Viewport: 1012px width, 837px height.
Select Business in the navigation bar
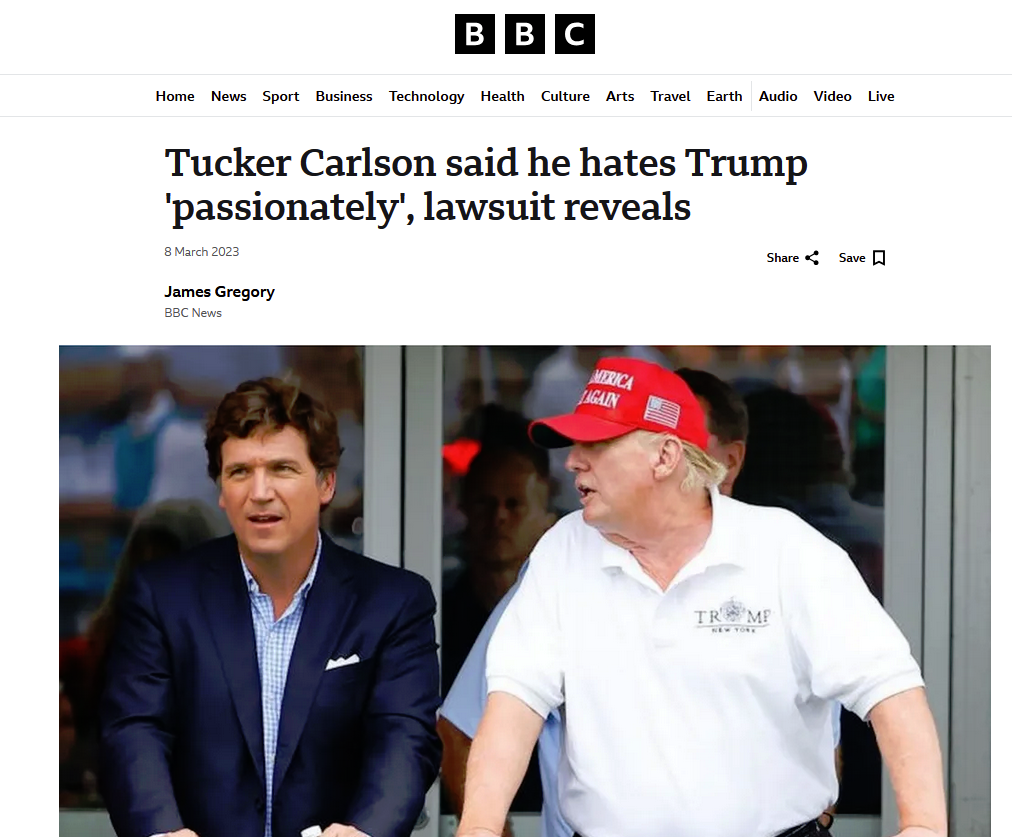coord(344,96)
